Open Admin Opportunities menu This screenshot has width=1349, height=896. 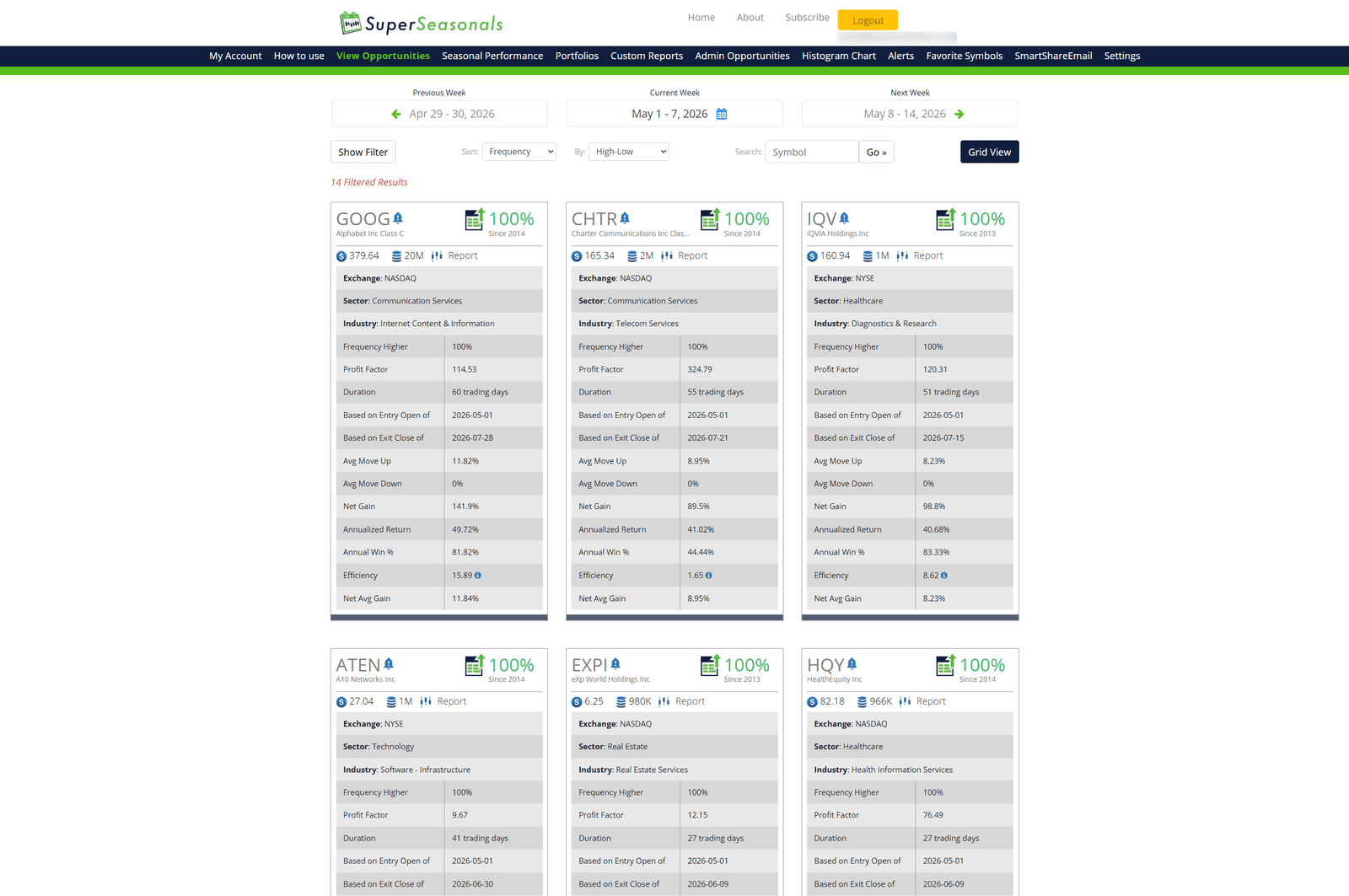742,56
